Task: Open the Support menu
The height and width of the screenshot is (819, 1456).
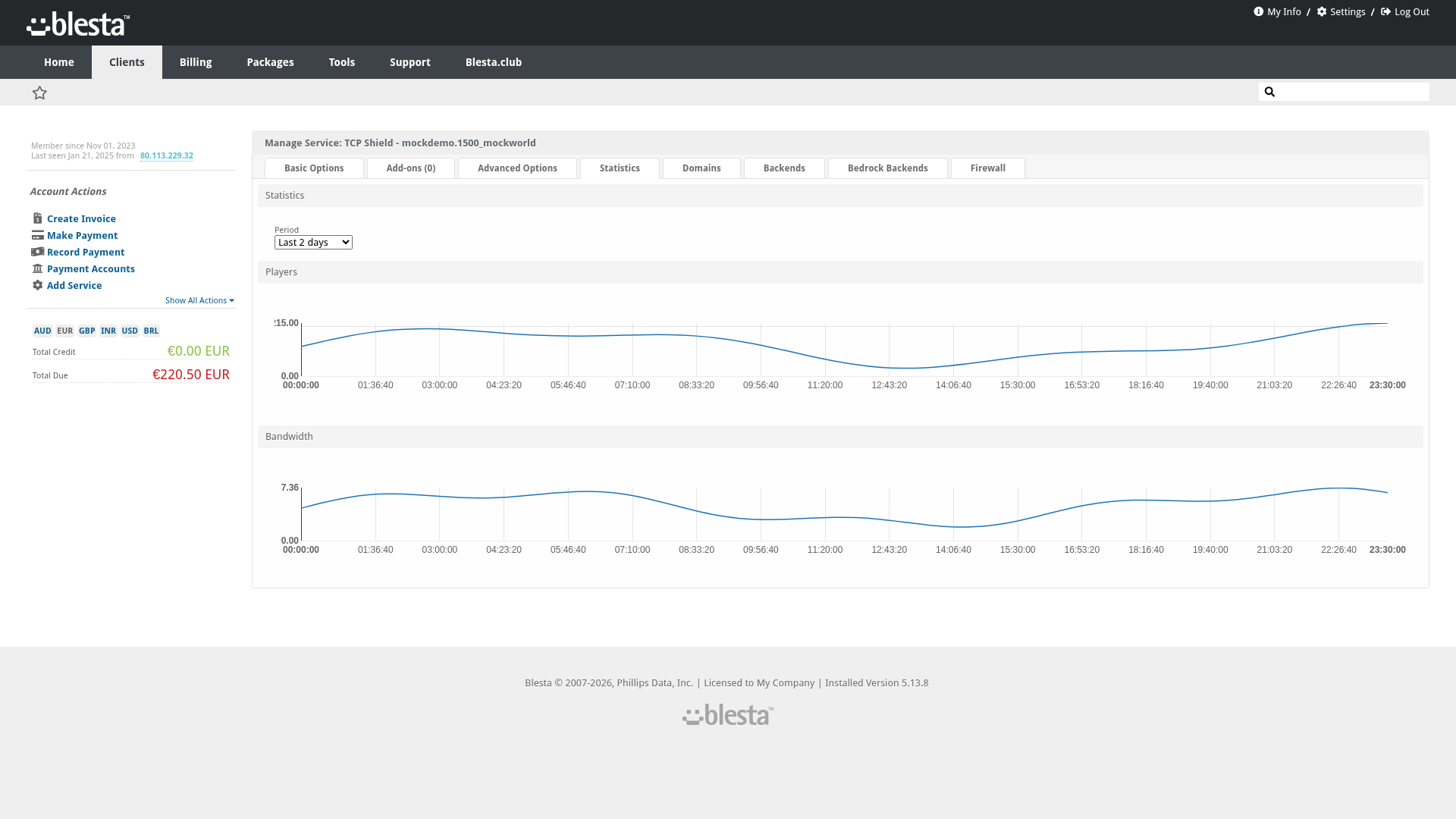Action: 410,62
